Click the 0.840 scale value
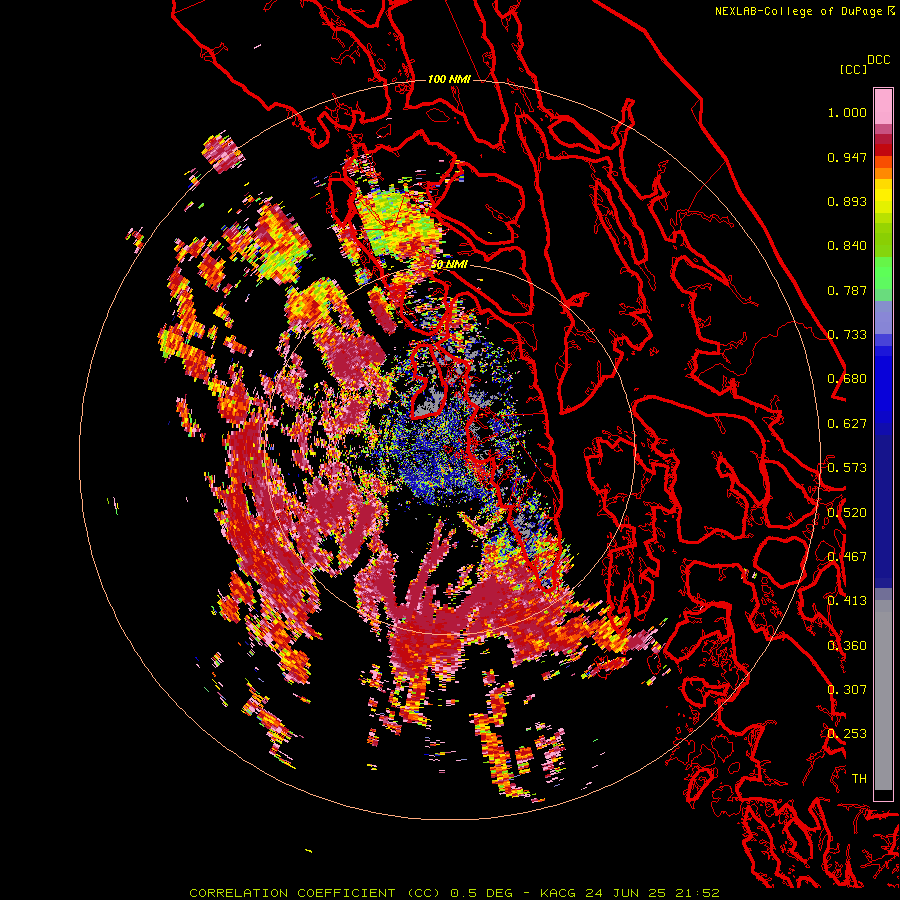The height and width of the screenshot is (900, 900). coord(847,246)
